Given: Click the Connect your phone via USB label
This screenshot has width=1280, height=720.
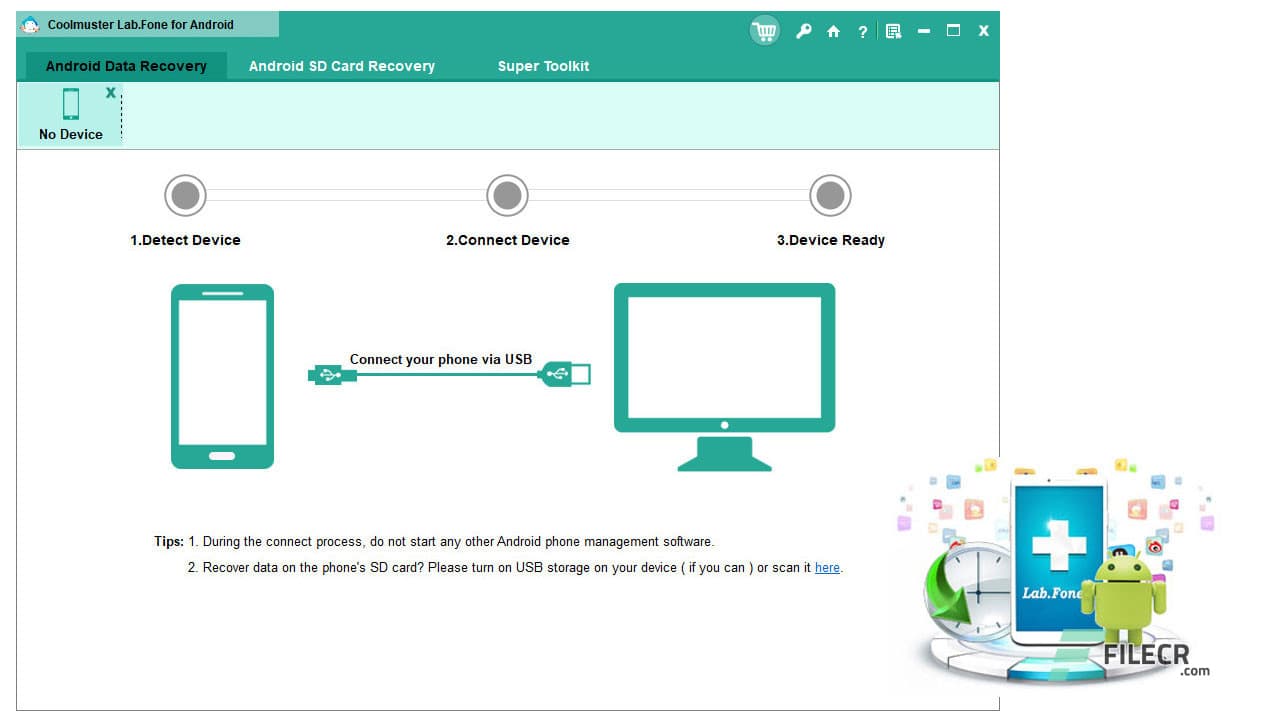Looking at the screenshot, I should pyautogui.click(x=440, y=359).
